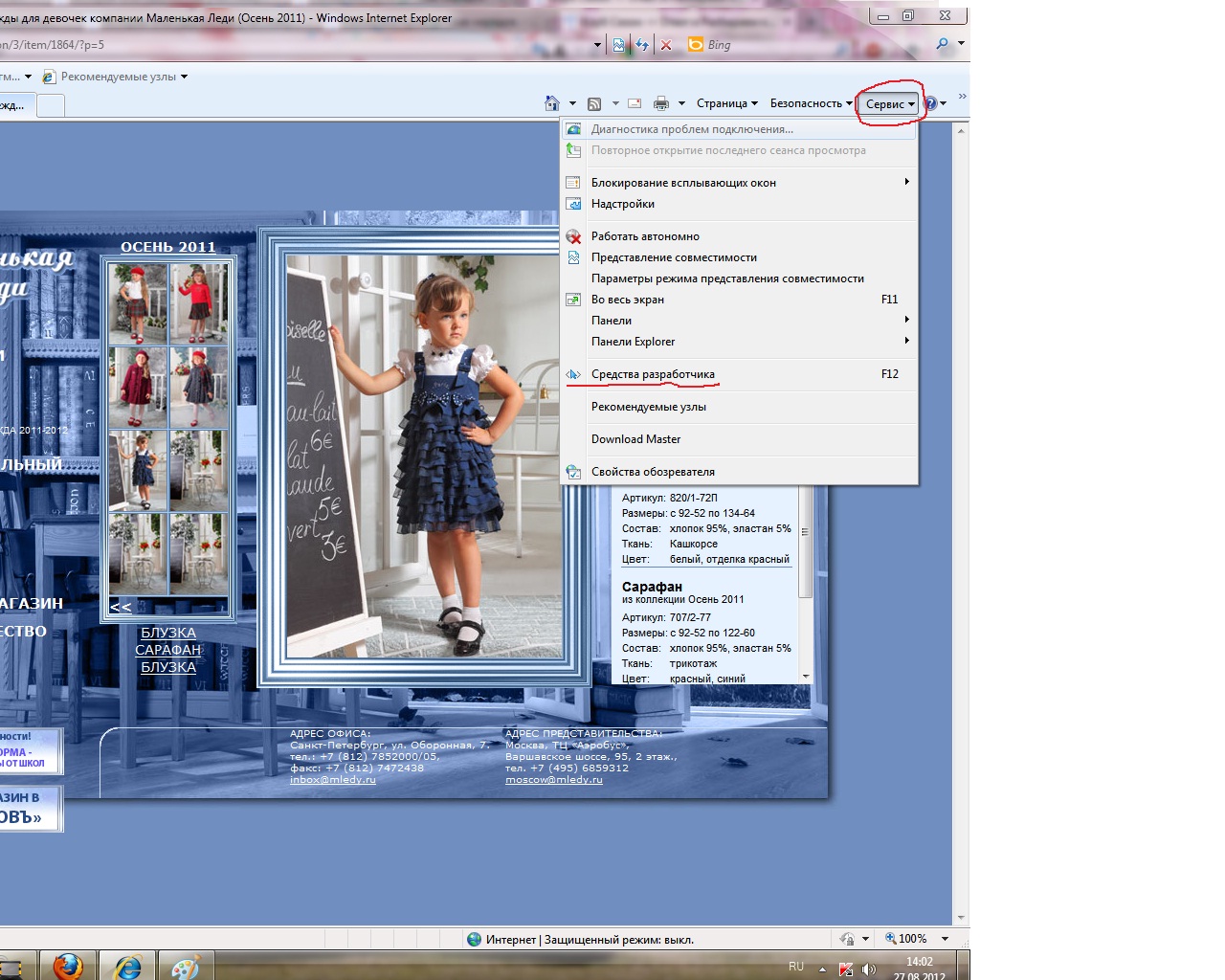Click the Help question mark icon
The height and width of the screenshot is (980, 1225).
click(929, 103)
